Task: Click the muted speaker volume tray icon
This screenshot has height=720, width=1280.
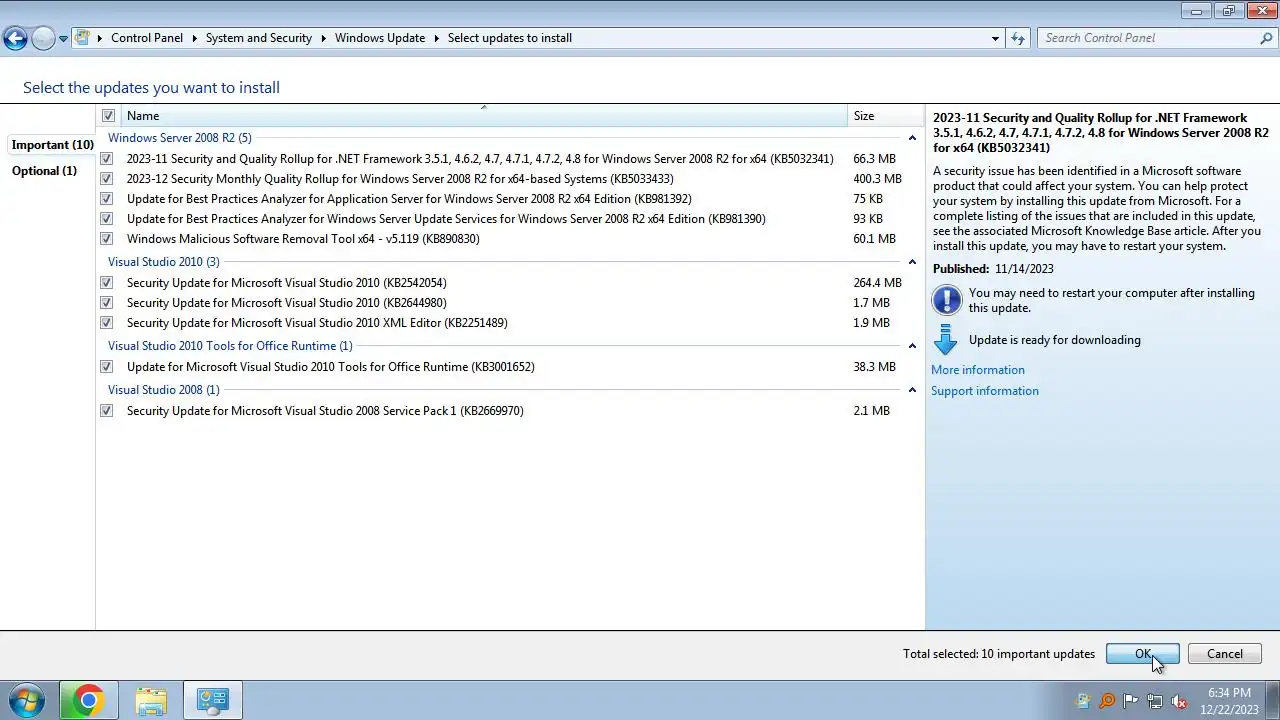Action: pyautogui.click(x=1179, y=701)
